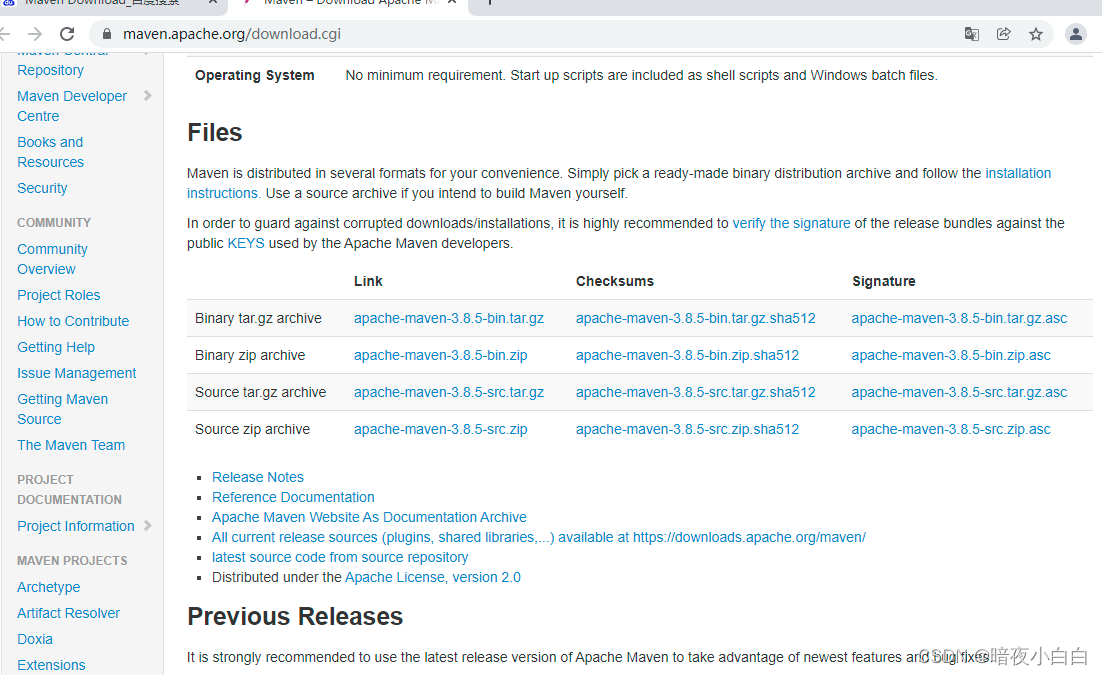Switch to the first Maven Download tab
This screenshot has height=675, width=1102.
click(102, 3)
